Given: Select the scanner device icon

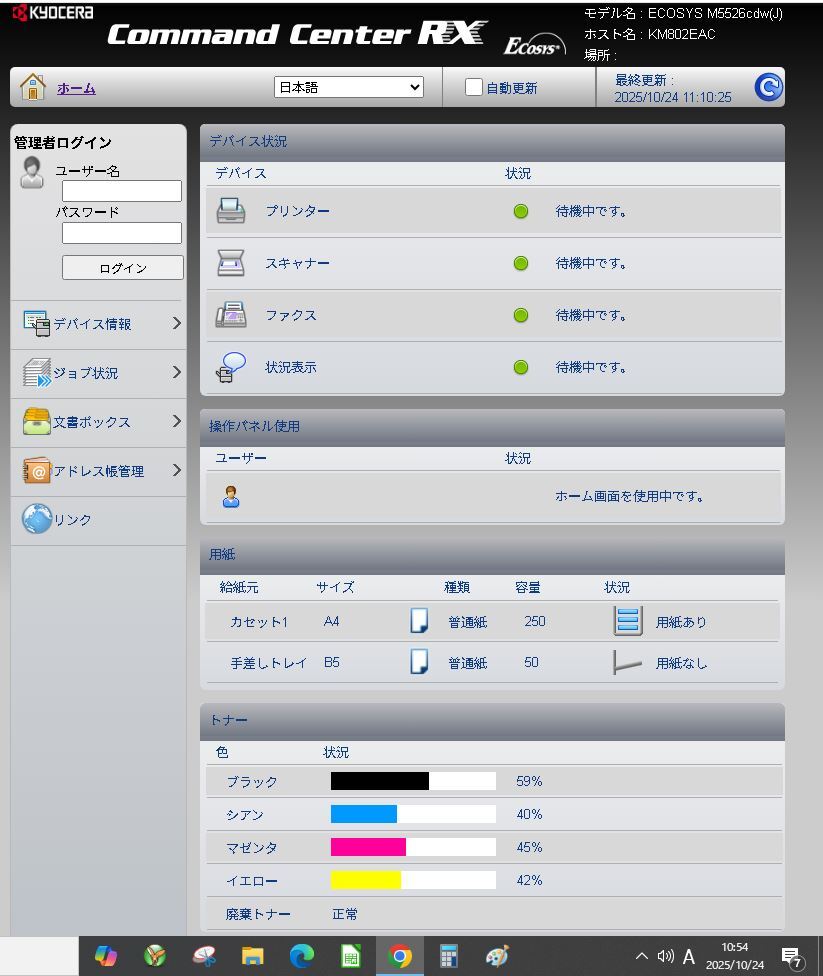Looking at the screenshot, I should tap(231, 262).
